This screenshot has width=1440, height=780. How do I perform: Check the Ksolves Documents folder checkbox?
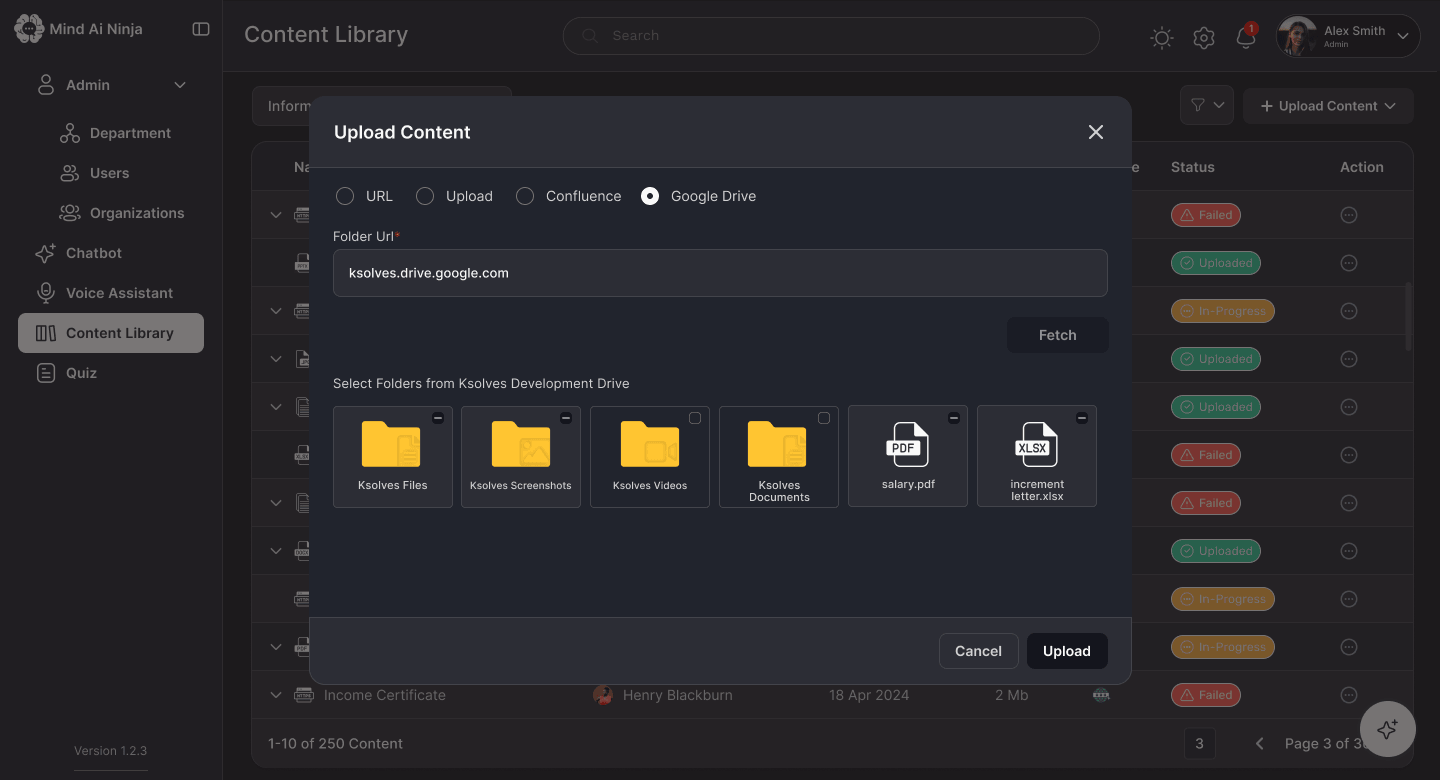point(824,418)
